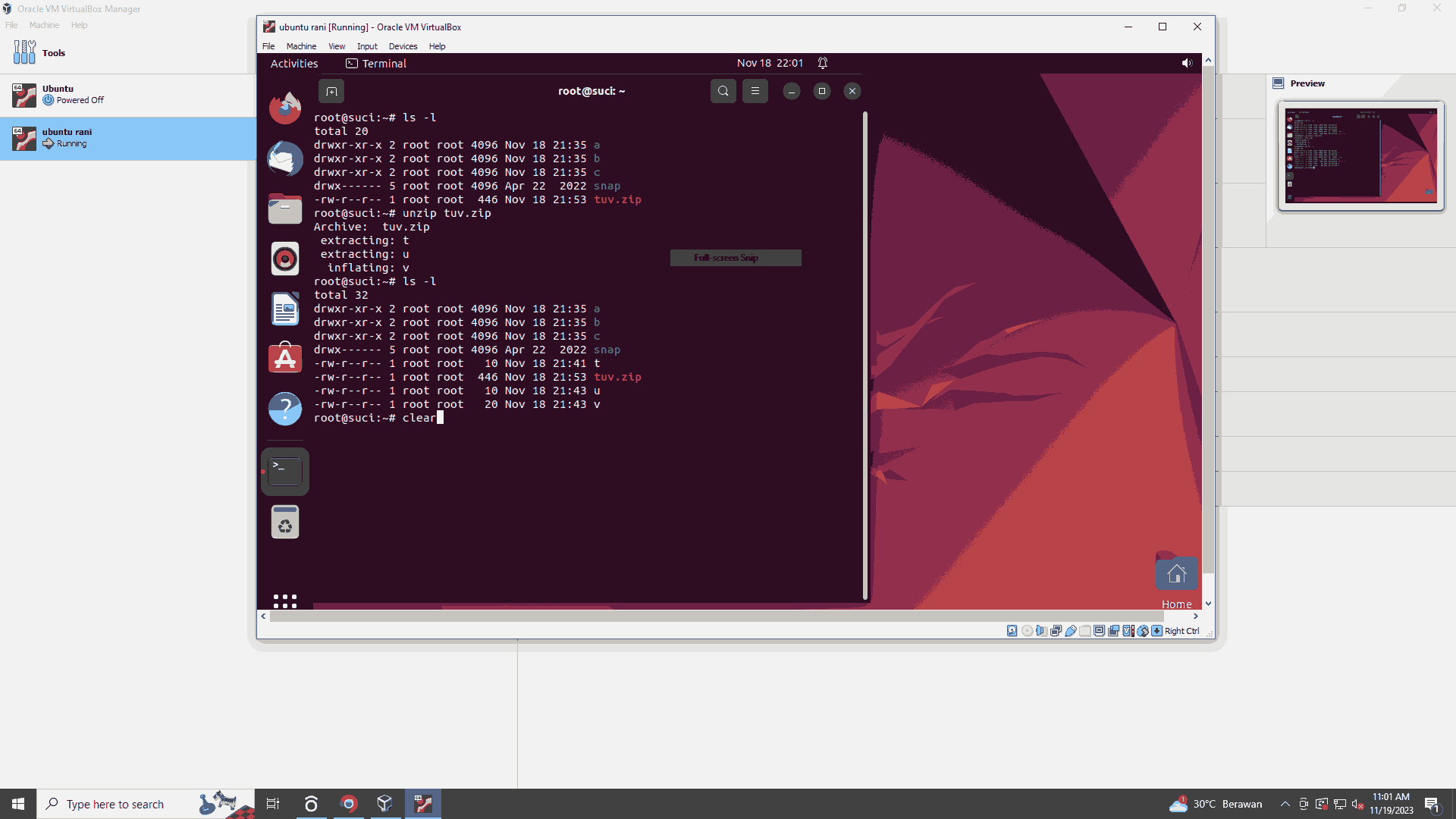Open the Help menu in VM window
This screenshot has height=819, width=1456.
[437, 46]
